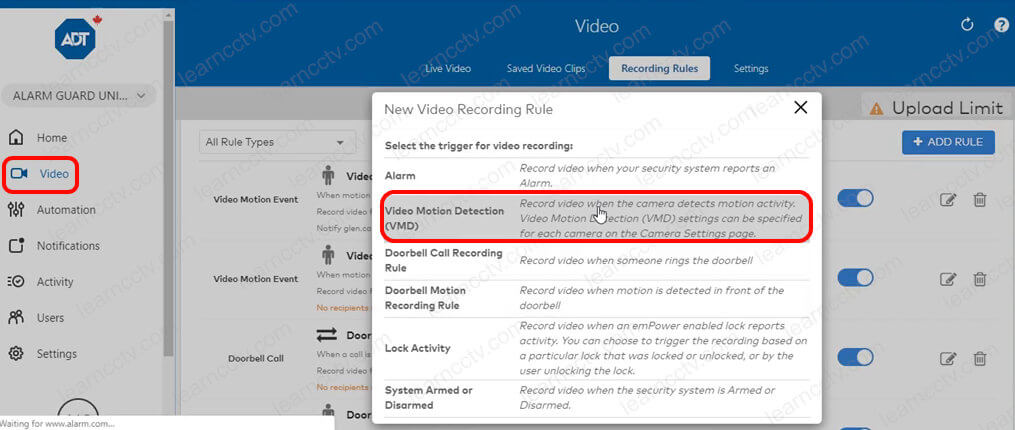Delete the Doorbell Call rule
Image resolution: width=1015 pixels, height=430 pixels.
[x=980, y=358]
